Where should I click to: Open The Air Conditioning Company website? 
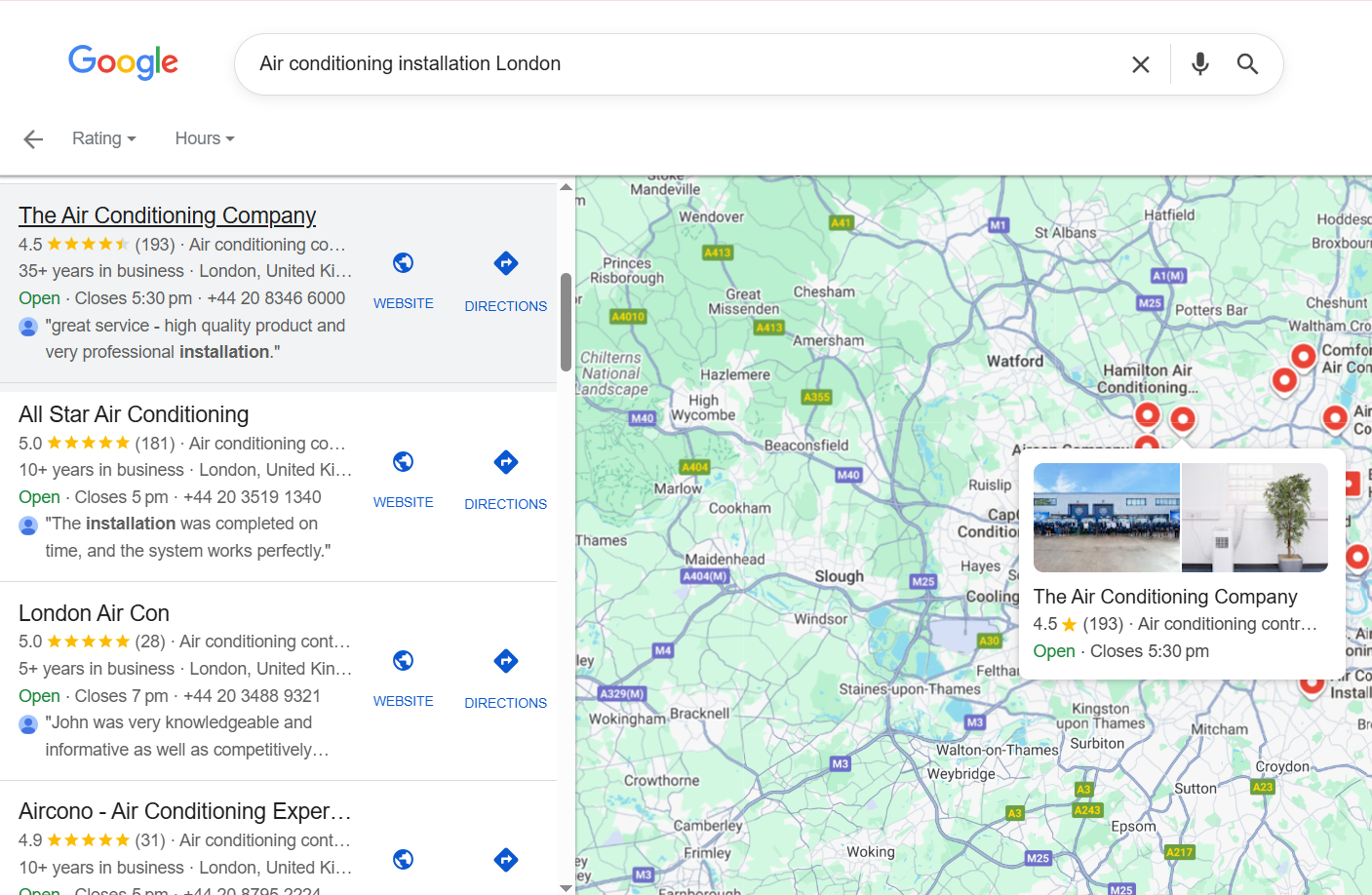403,278
